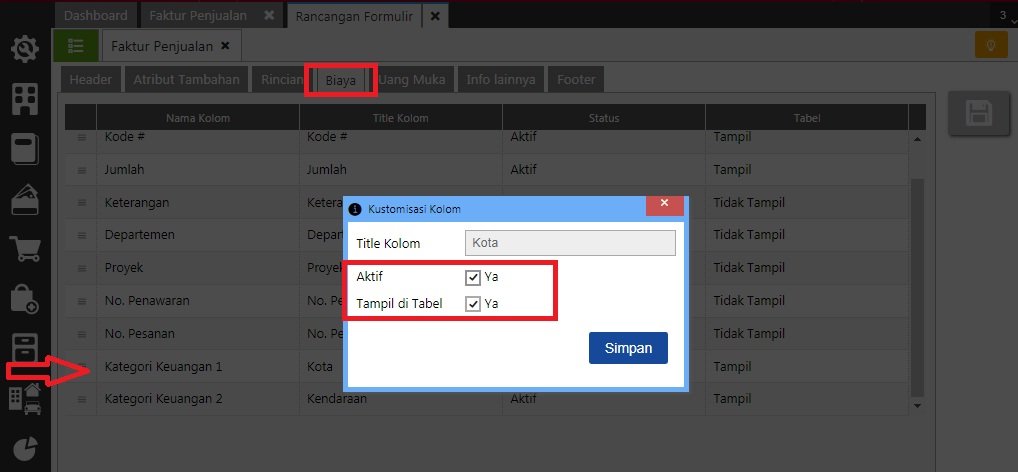Open the inventory cabinet icon
Viewport: 1018px width, 472px height.
point(25,348)
